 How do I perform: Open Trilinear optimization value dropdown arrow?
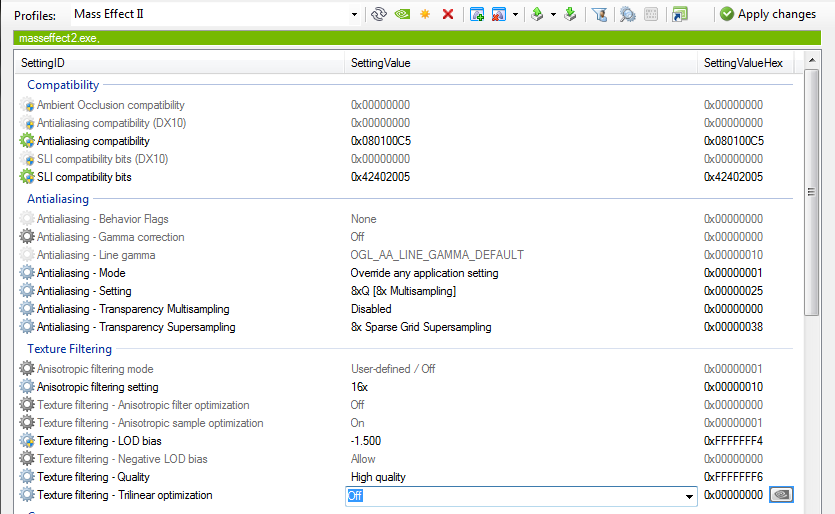pyautogui.click(x=689, y=496)
